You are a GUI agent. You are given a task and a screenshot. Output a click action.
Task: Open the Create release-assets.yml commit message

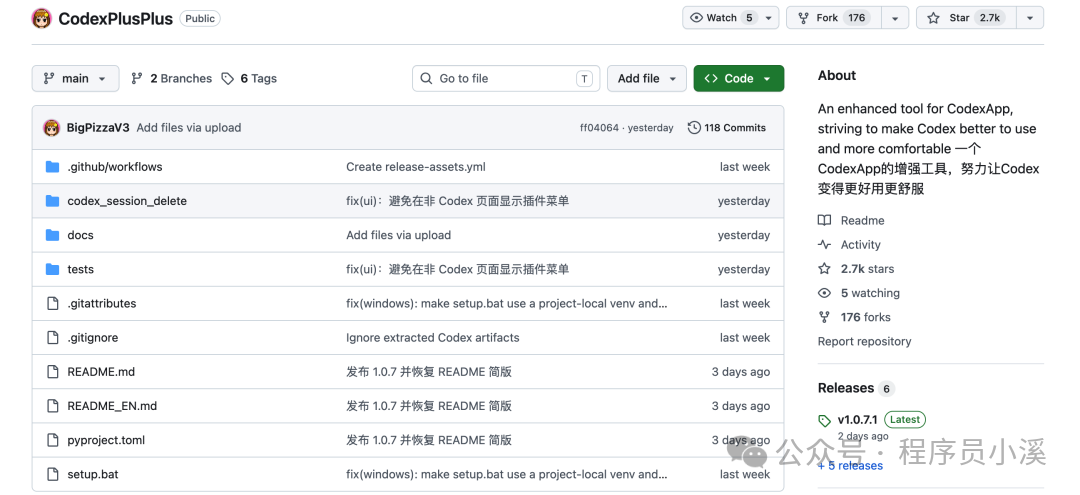(416, 167)
